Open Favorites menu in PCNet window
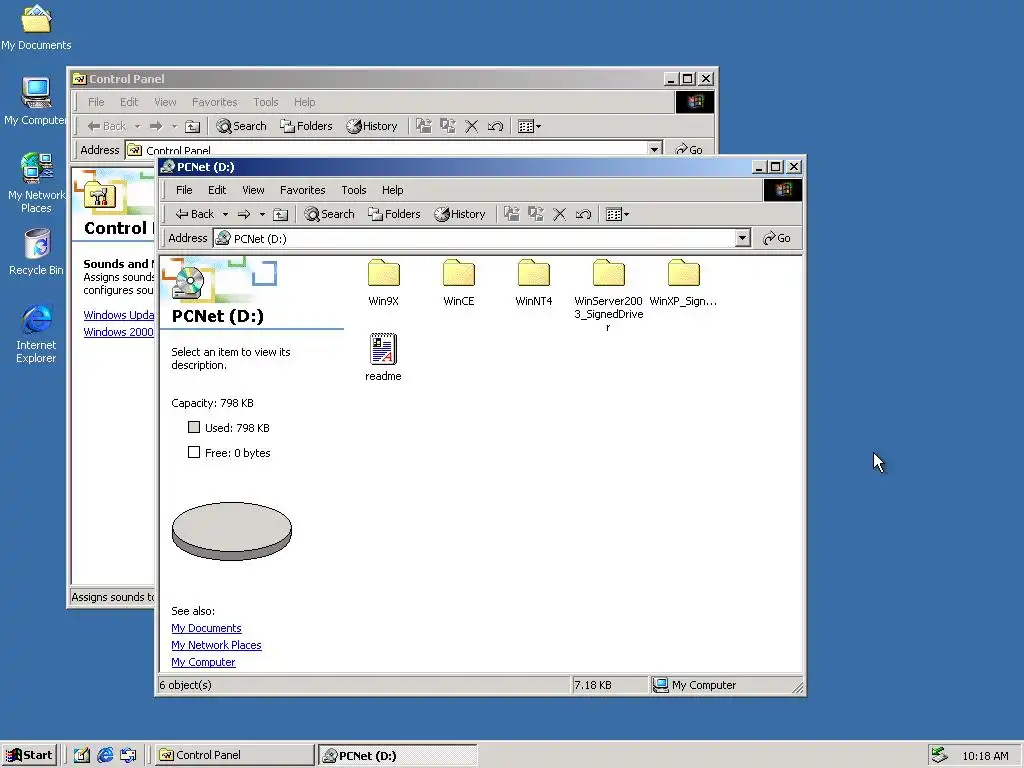1024x768 pixels. pyautogui.click(x=302, y=190)
